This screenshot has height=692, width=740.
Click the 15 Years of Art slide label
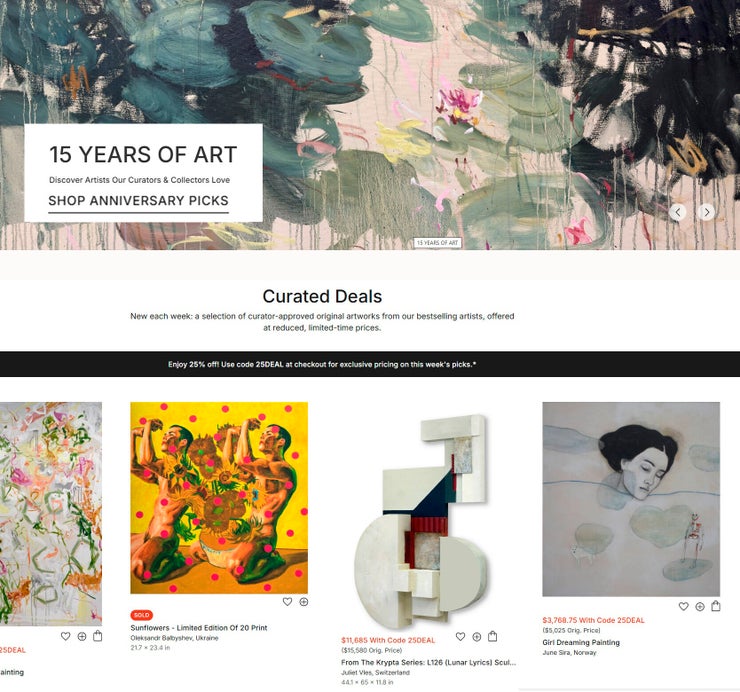[x=437, y=243]
